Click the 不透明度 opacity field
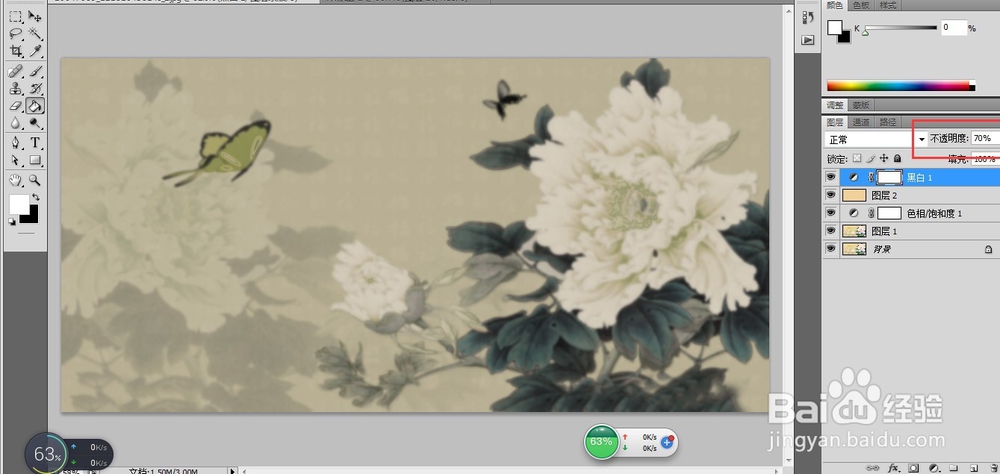 click(x=986, y=138)
